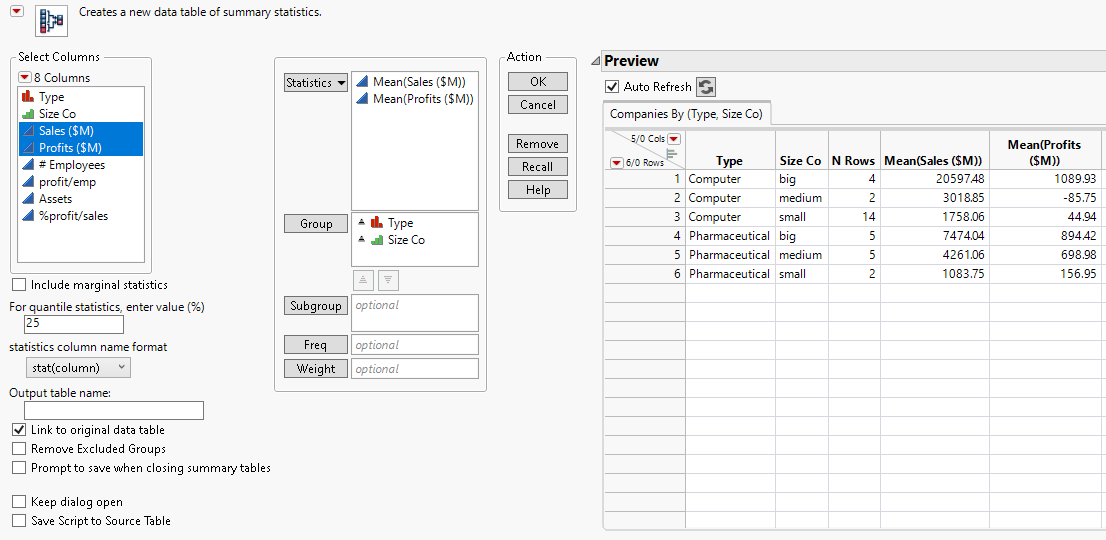The image size is (1106, 540).
Task: Click the optional Weight field
Action: [415, 369]
